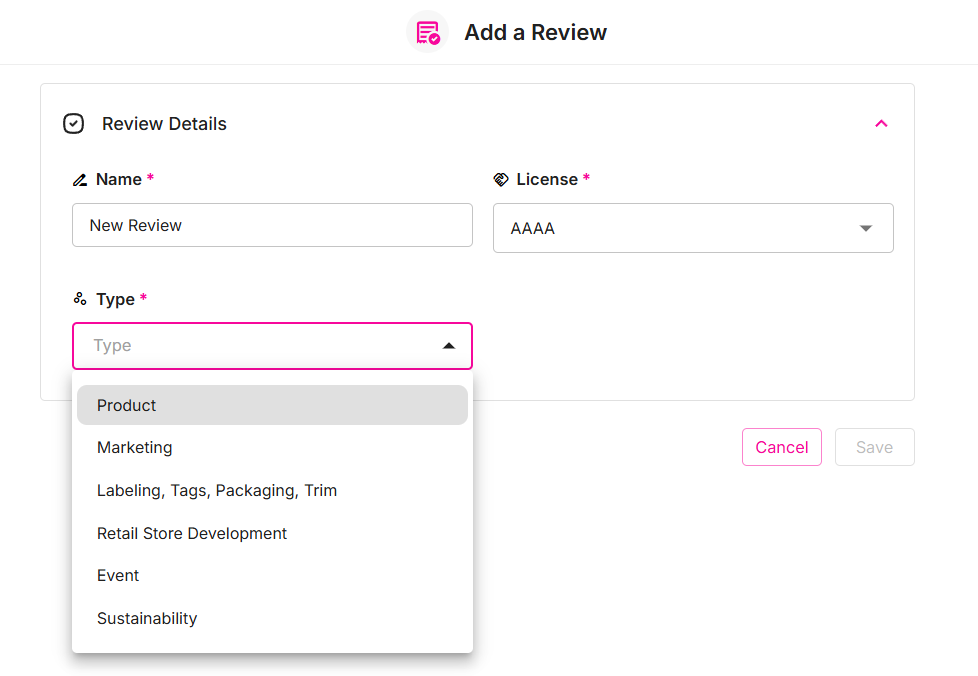
Task: Choose the Event type option
Action: (x=272, y=576)
